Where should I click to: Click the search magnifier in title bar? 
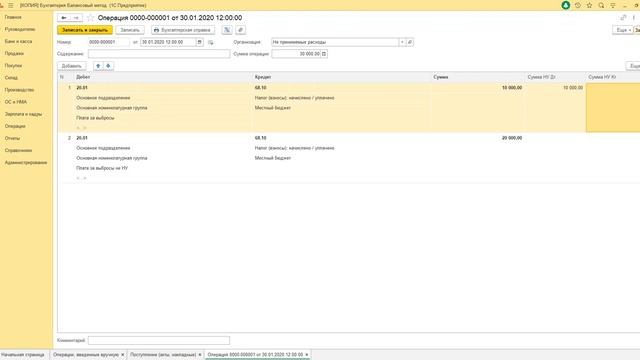tap(601, 5)
